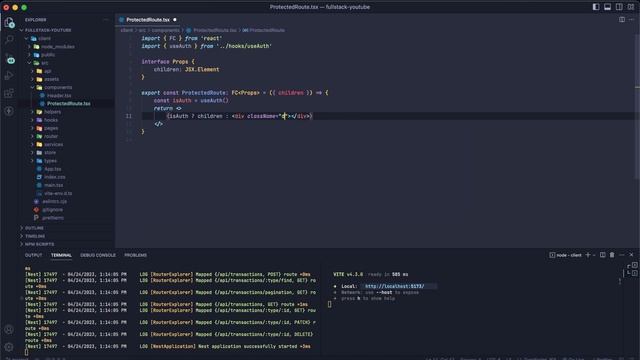Collapse the src folder
This screenshot has width=640, height=360.
point(44,63)
